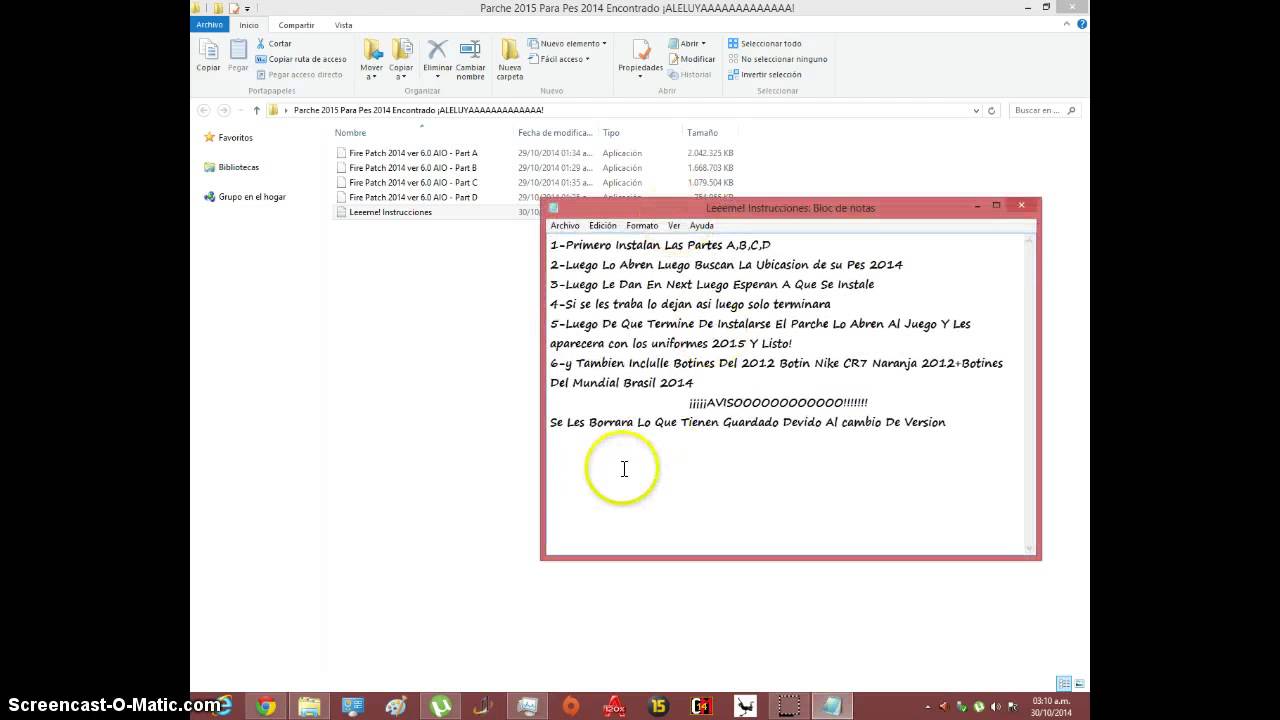Open the Notepad taskbar icon
This screenshot has height=720, width=1280.
pyautogui.click(x=833, y=706)
